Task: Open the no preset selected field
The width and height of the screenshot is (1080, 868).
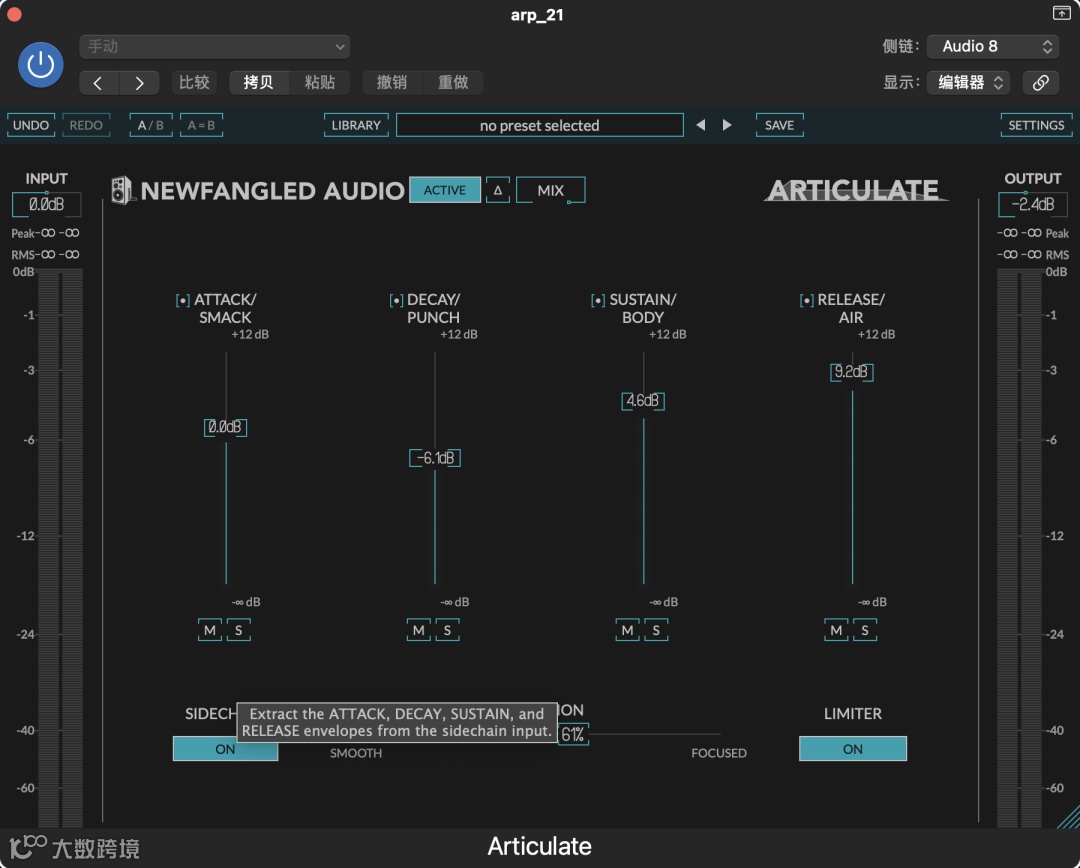Action: (x=540, y=125)
